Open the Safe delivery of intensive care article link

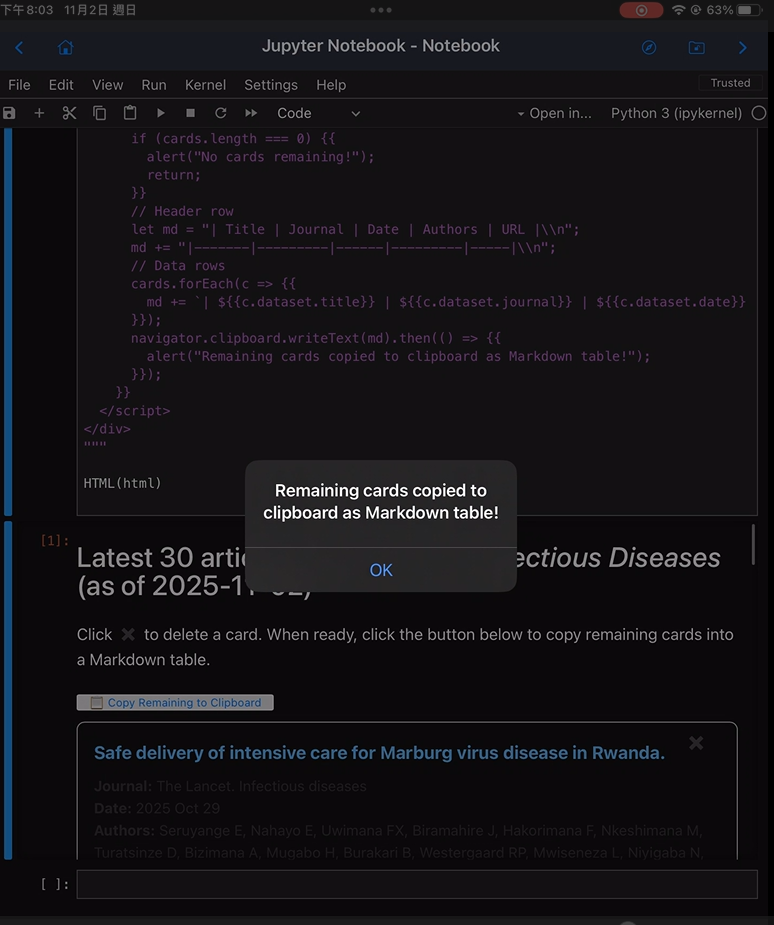click(x=379, y=753)
